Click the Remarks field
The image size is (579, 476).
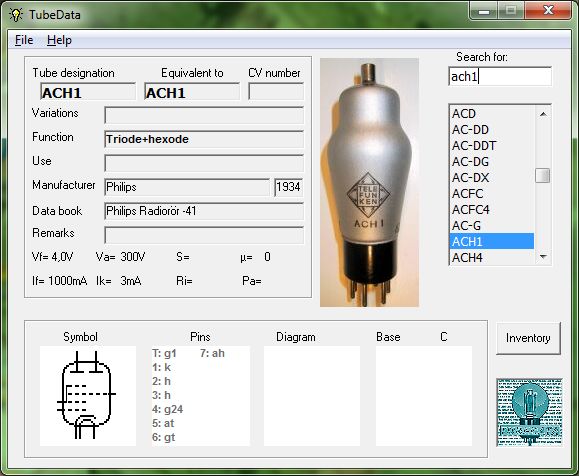pyautogui.click(x=204, y=235)
